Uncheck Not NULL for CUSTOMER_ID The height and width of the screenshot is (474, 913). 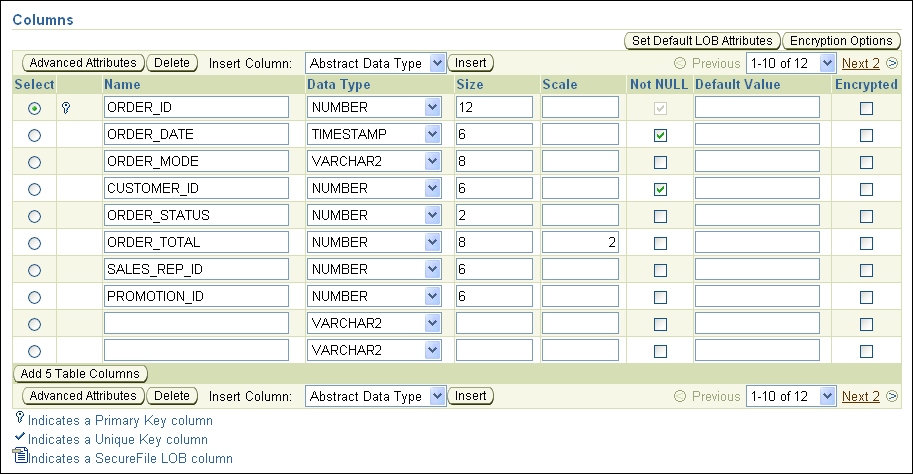[x=660, y=189]
